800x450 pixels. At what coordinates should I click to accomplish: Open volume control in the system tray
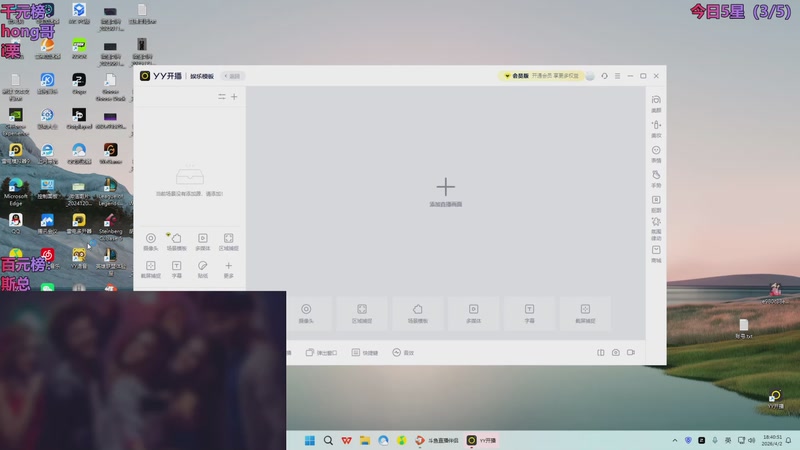coord(752,440)
